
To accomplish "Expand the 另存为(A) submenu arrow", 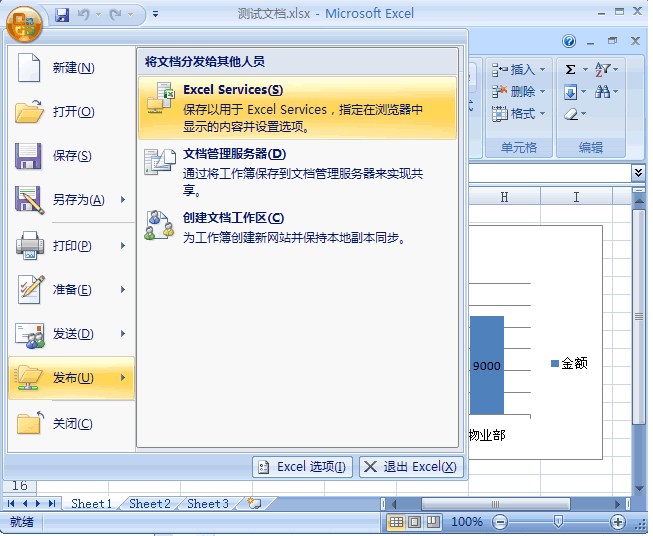I will tap(123, 199).
